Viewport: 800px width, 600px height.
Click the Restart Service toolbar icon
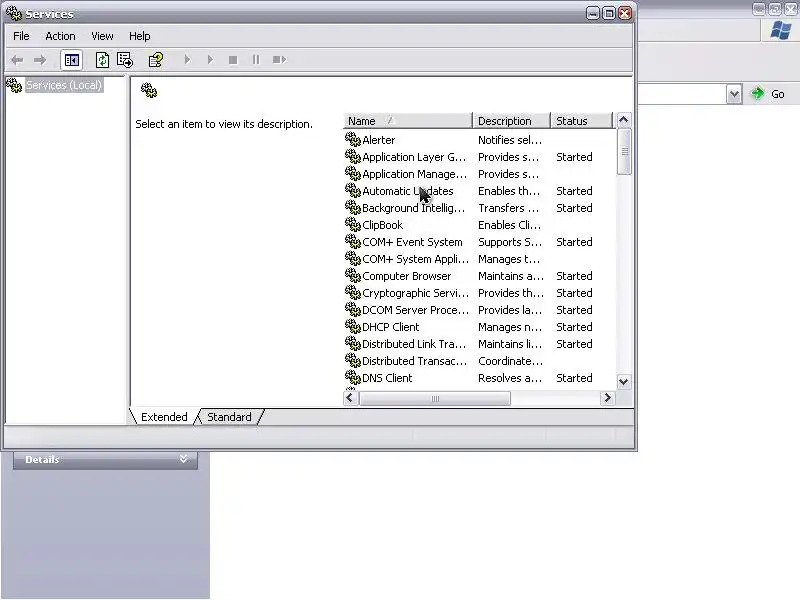coord(279,60)
